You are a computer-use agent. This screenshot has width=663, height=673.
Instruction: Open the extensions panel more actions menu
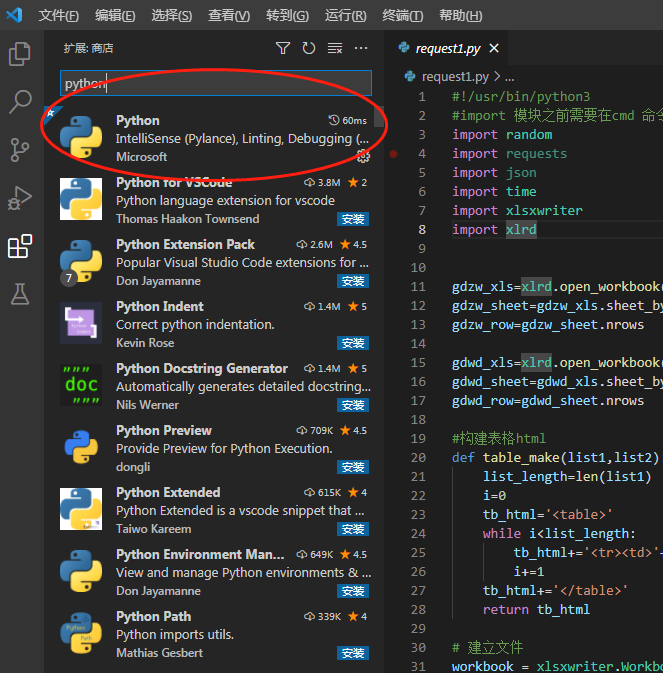click(x=361, y=48)
